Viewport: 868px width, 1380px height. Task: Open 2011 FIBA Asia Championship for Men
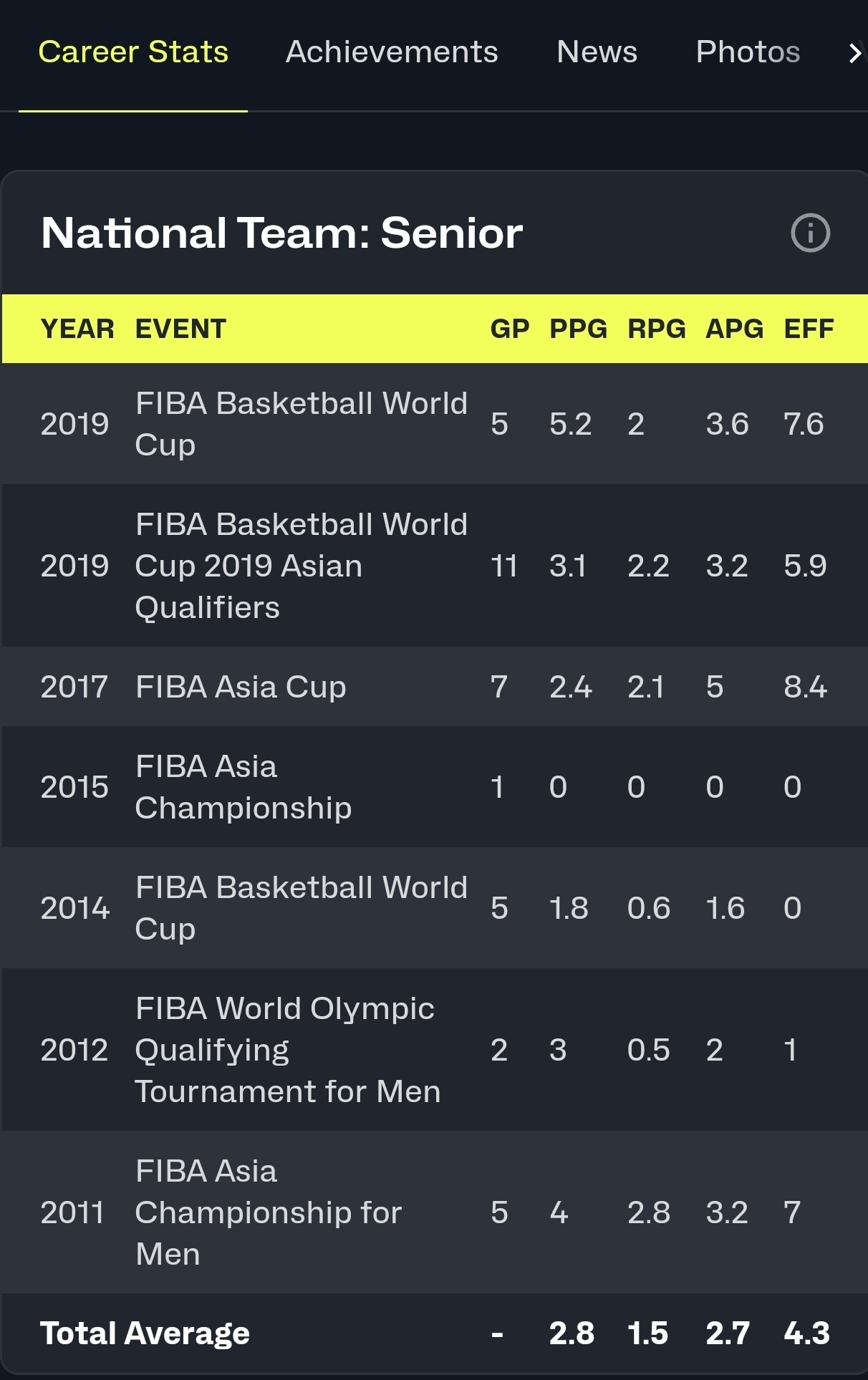[268, 1212]
